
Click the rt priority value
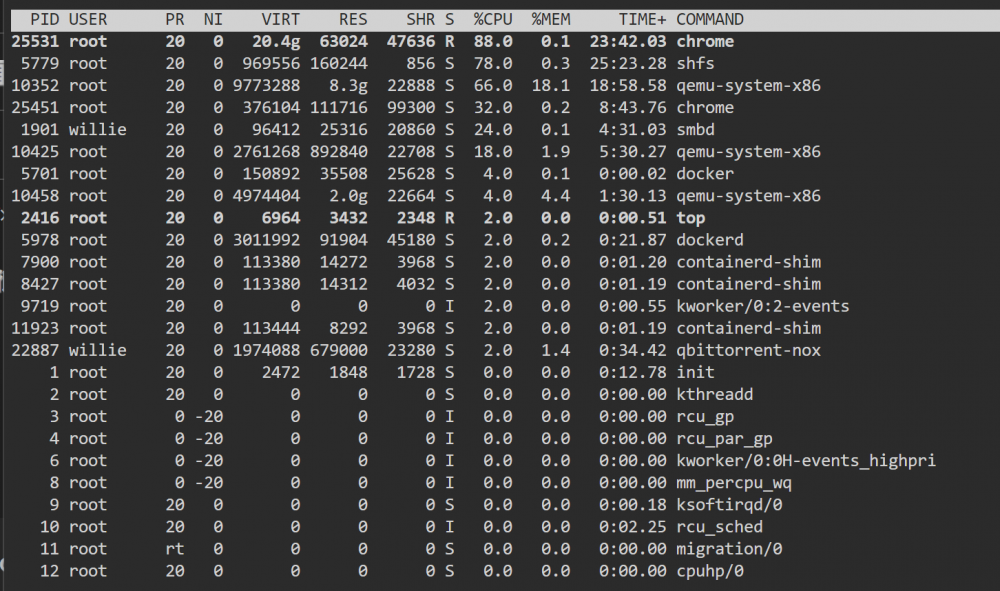tap(175, 549)
